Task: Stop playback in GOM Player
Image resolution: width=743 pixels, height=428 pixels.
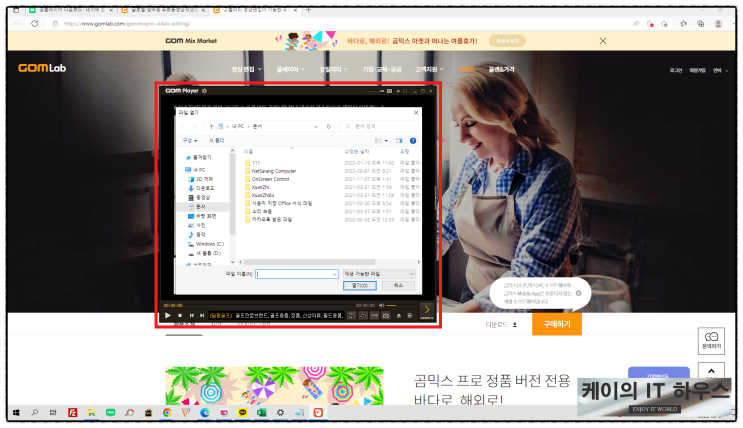Action: (x=180, y=315)
